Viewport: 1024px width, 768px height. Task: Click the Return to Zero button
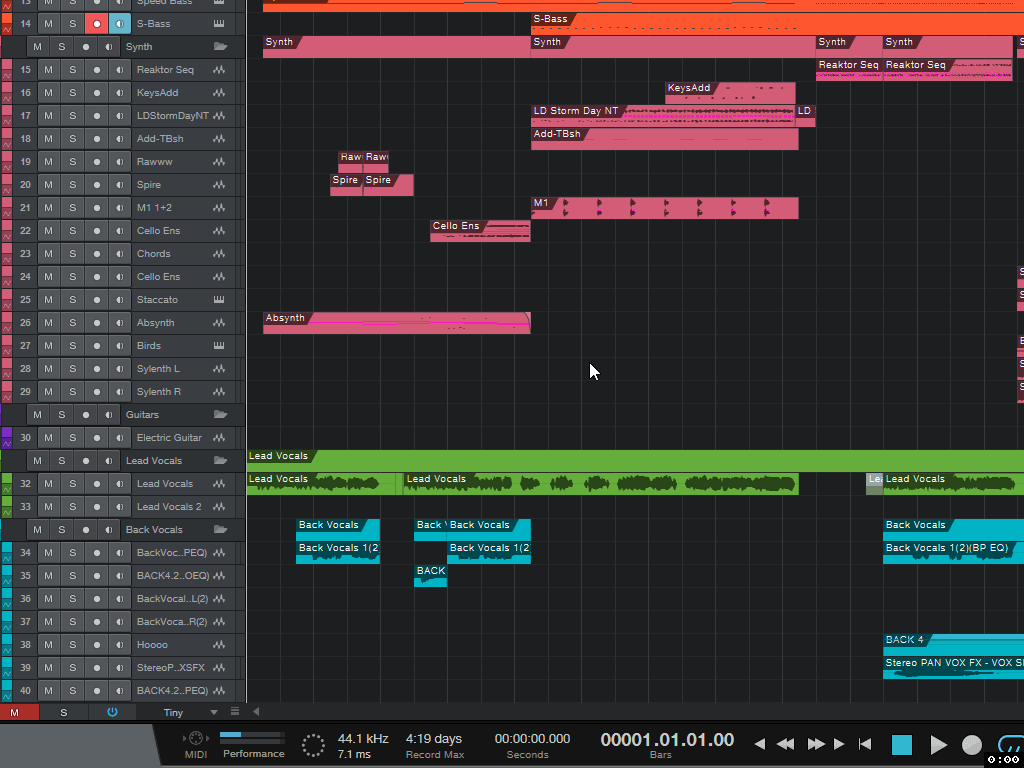point(865,744)
